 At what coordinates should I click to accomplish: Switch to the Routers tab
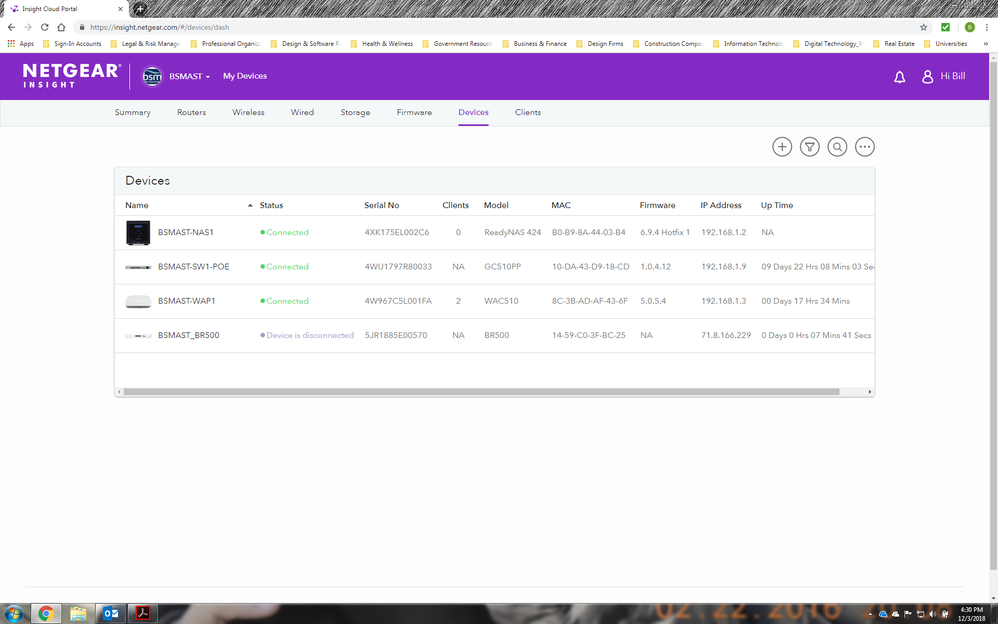(x=192, y=113)
